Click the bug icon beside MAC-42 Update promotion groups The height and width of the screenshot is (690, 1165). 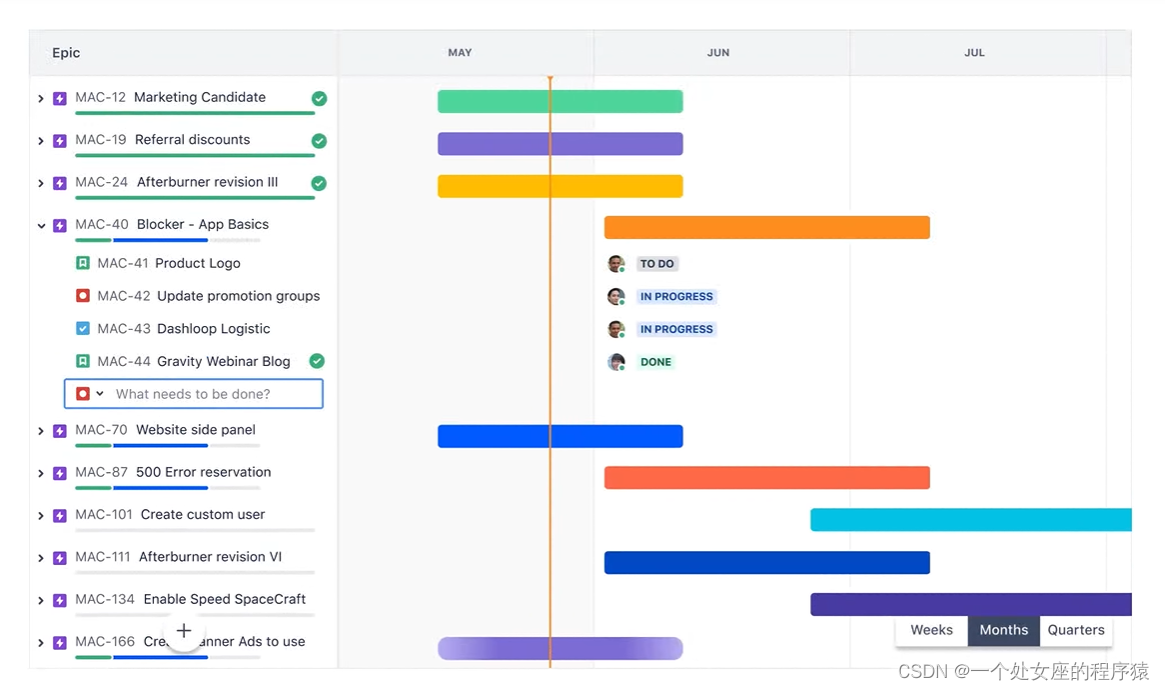click(x=84, y=296)
